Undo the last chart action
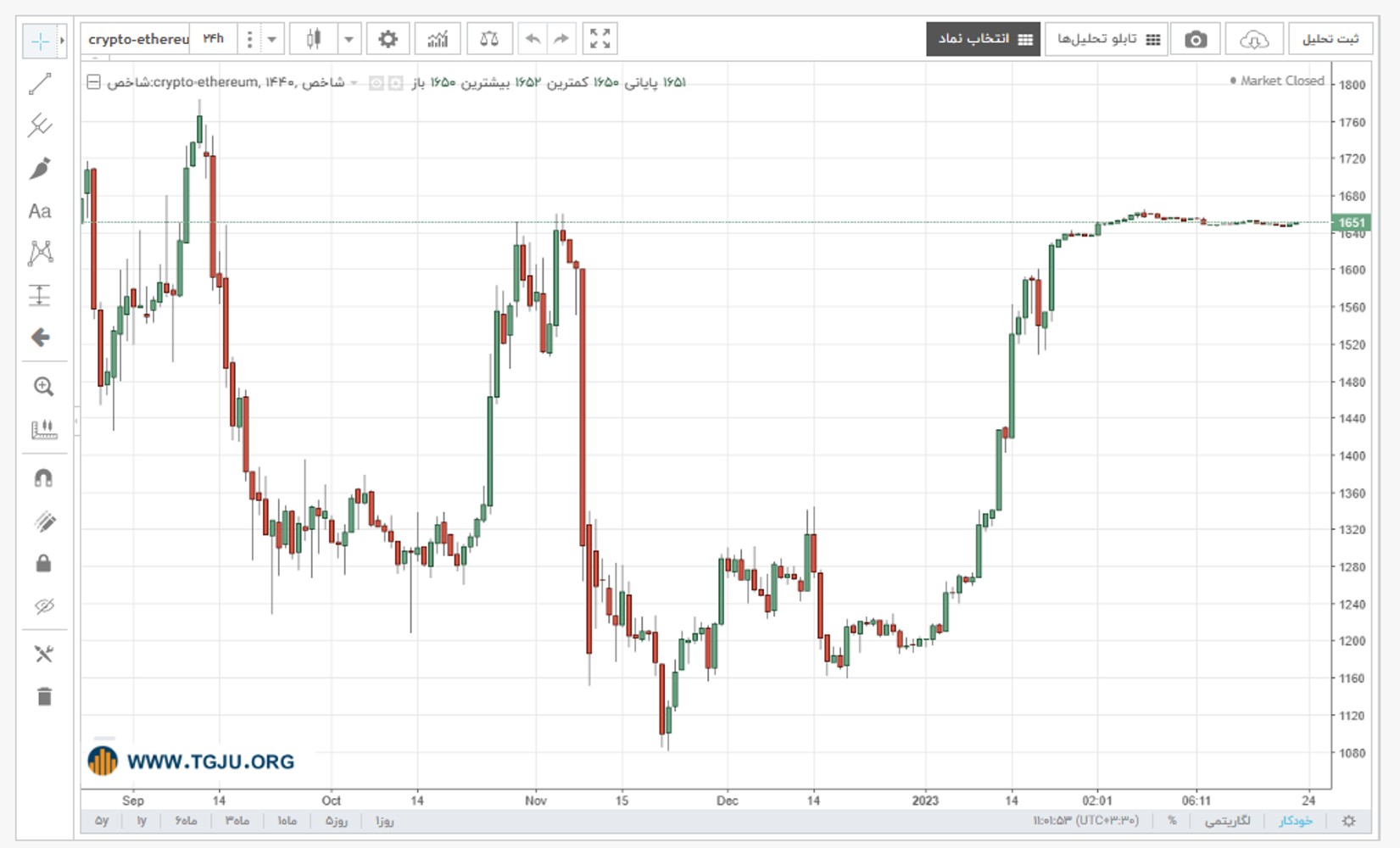1400x848 pixels. (x=533, y=39)
